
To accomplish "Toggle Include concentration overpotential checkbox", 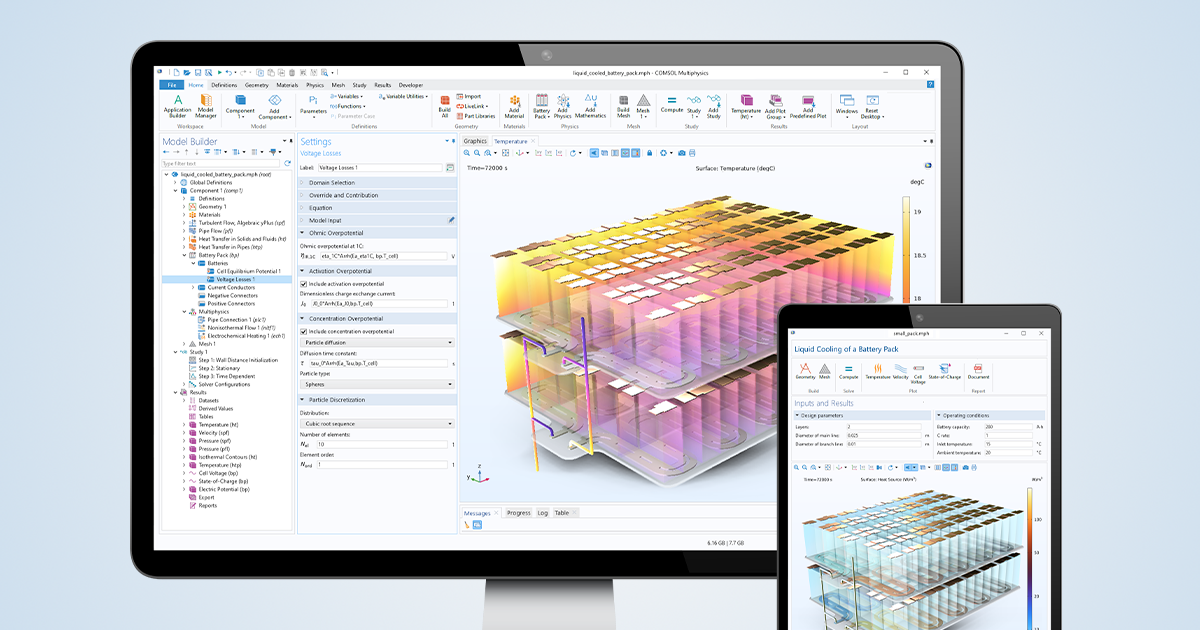I will click(x=304, y=331).
